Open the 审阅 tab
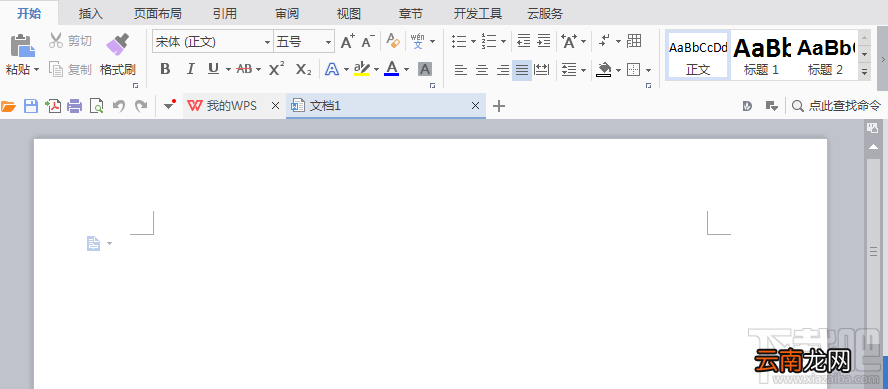 point(287,13)
